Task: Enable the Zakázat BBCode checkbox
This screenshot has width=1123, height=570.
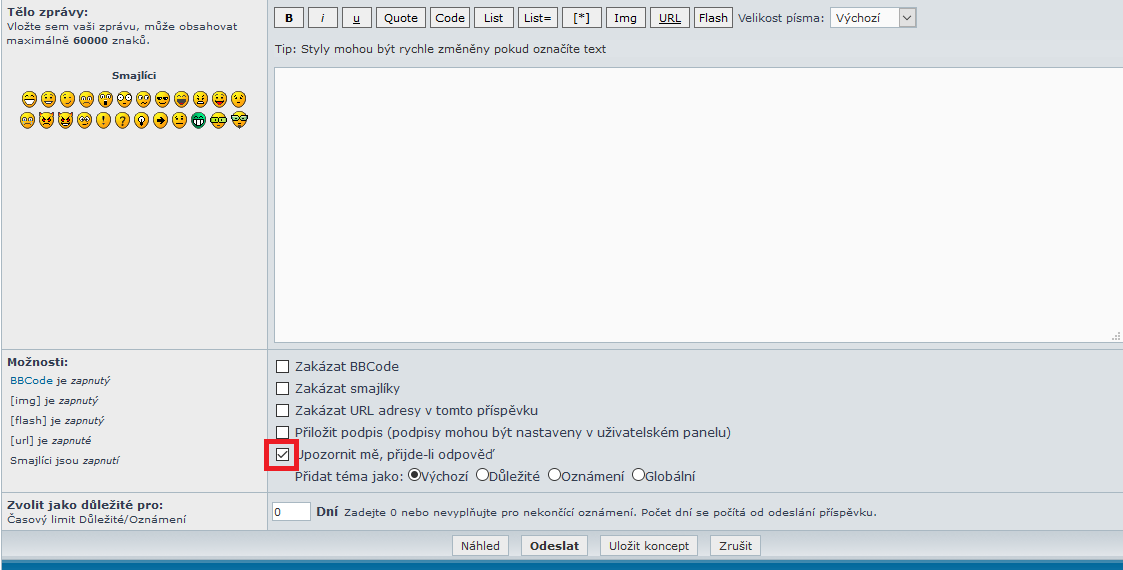Action: click(283, 367)
